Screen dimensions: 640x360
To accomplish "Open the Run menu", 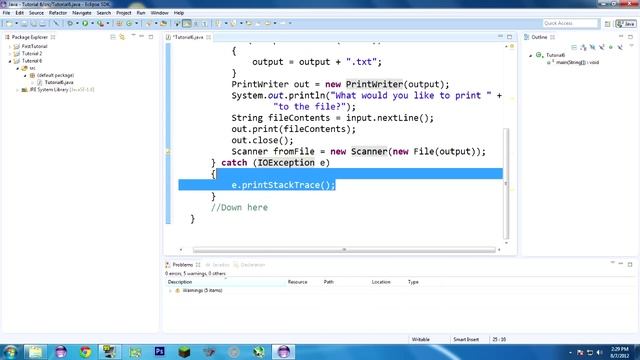I will coord(141,13).
